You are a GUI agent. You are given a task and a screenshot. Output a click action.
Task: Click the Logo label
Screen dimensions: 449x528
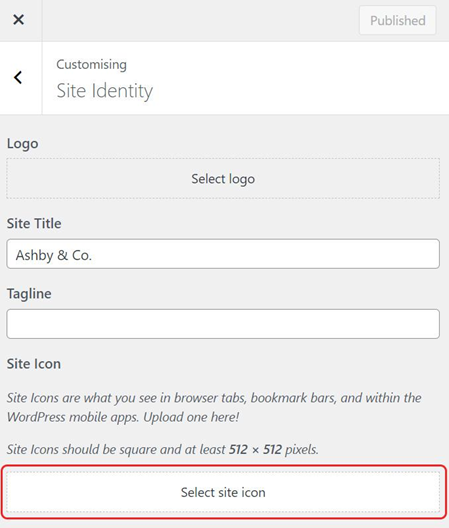coord(23,144)
